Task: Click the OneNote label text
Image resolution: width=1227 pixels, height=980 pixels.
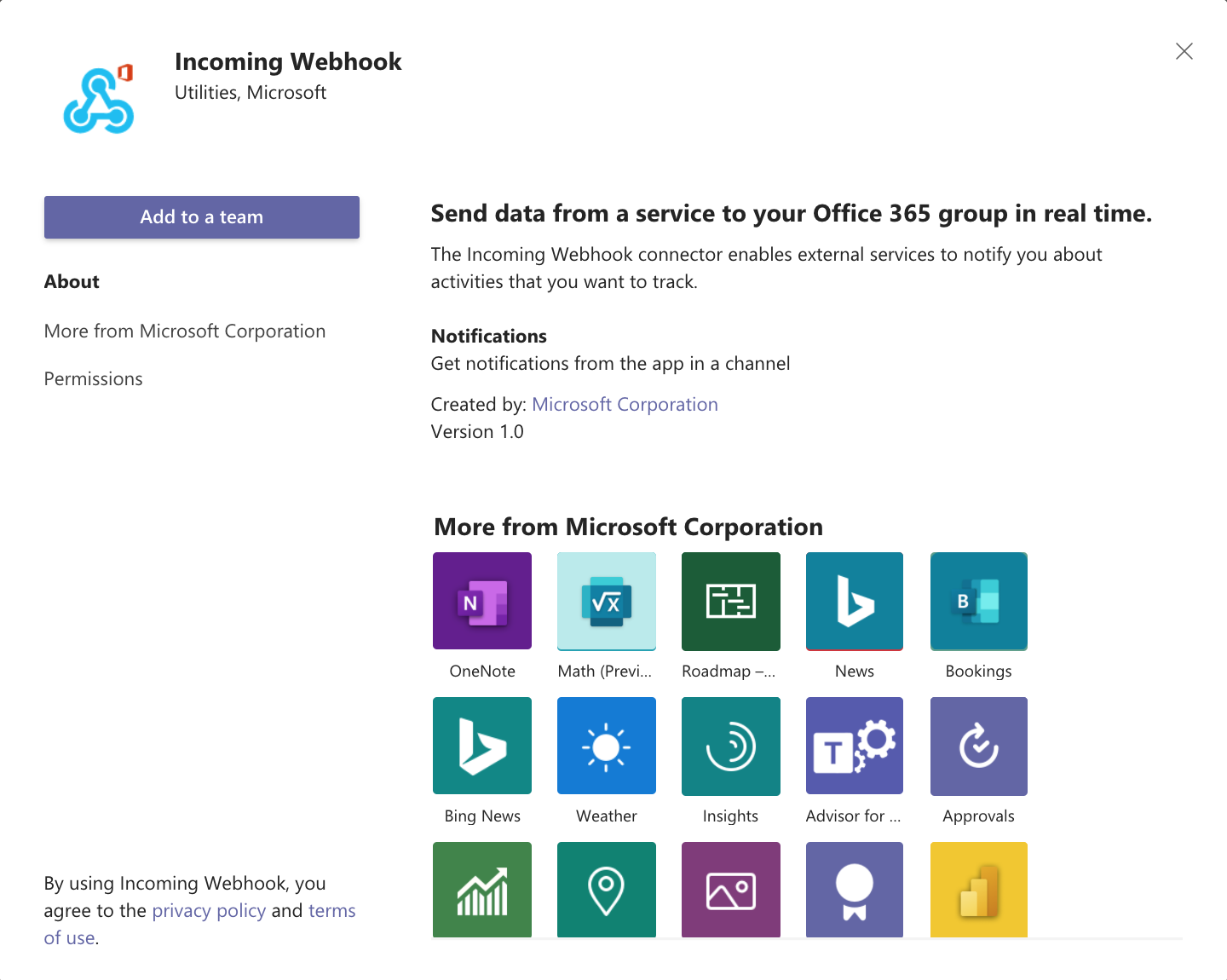Action: pyautogui.click(x=482, y=672)
